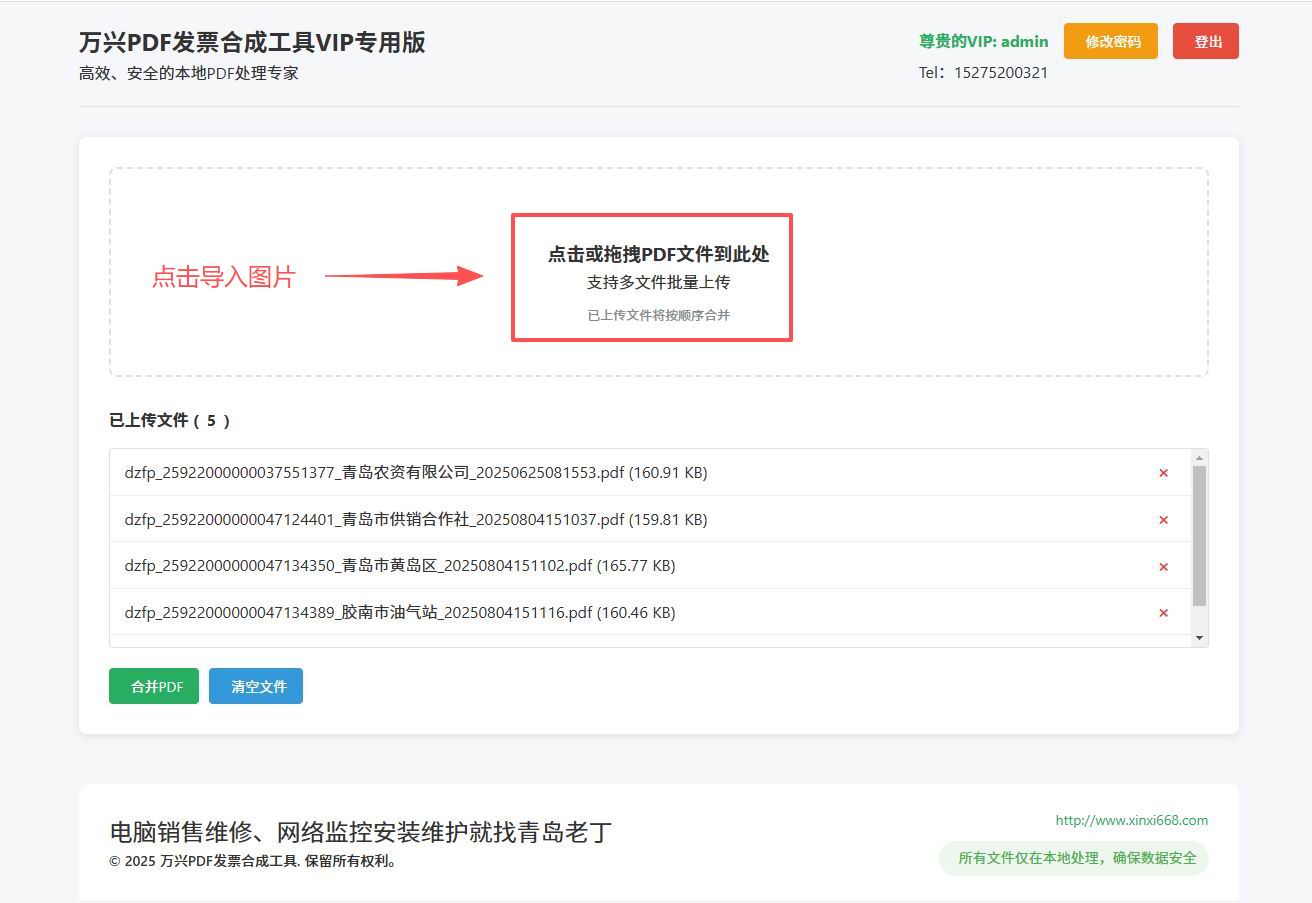1312x903 pixels.
Task: Delete the 胶南市油气站 PDF from the queue
Action: 1163,613
